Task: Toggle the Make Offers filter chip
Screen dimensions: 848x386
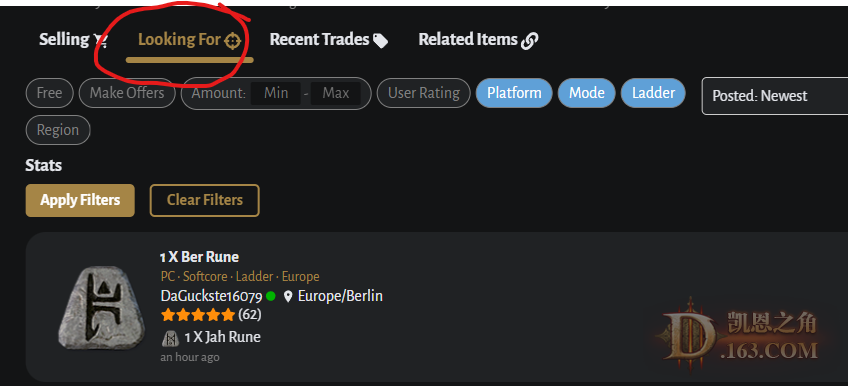Action: [x=127, y=93]
